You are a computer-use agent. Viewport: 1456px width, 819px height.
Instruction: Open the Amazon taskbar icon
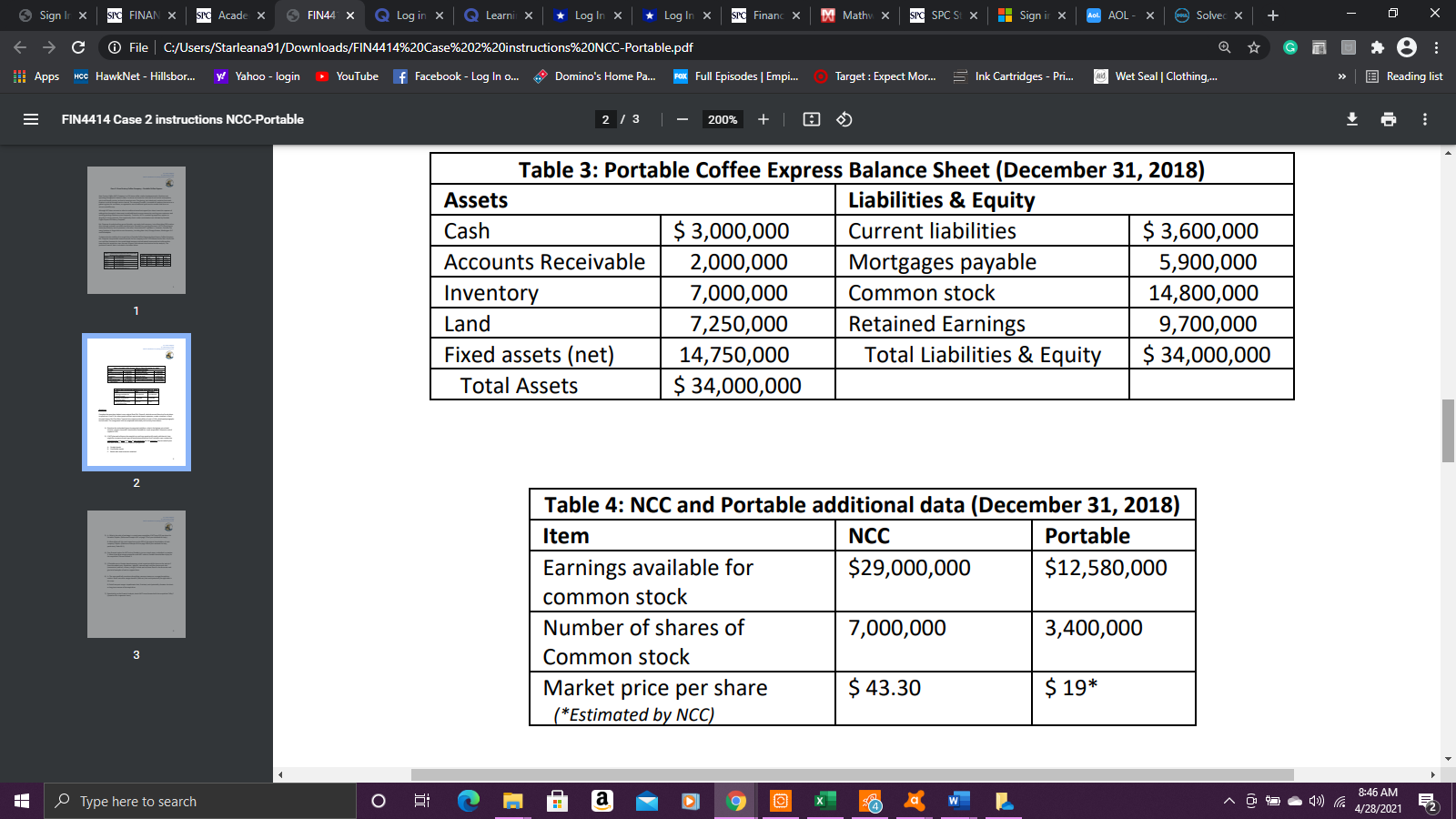point(602,801)
